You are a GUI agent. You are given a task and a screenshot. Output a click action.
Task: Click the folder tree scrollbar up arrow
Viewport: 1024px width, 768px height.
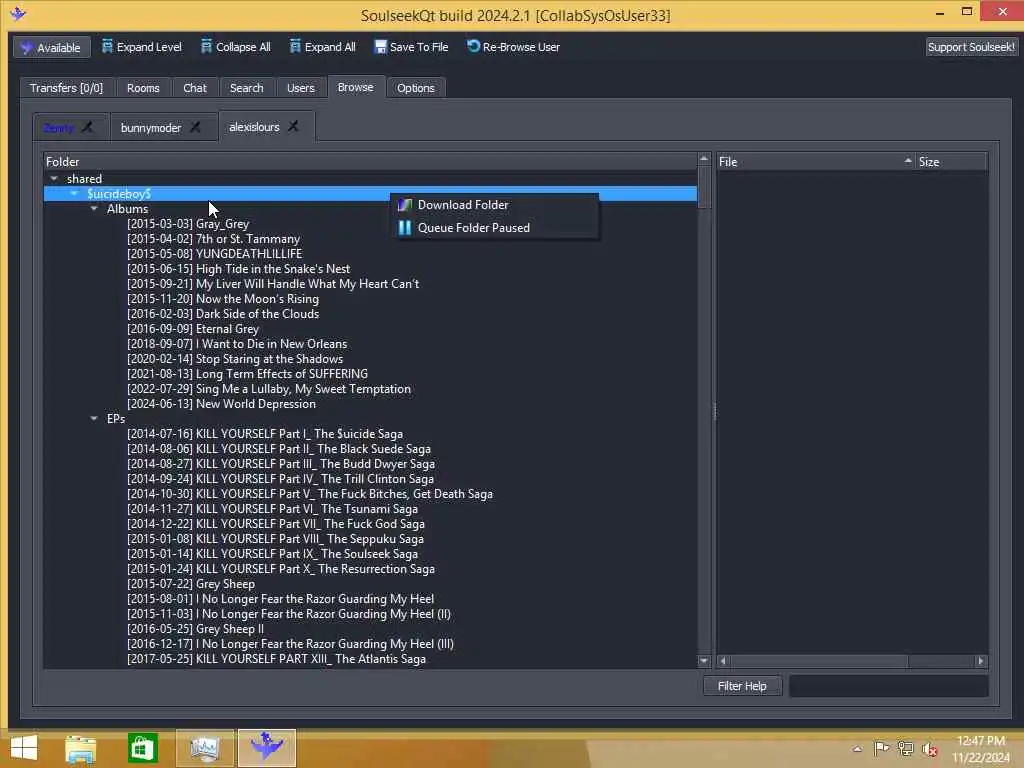(x=703, y=159)
